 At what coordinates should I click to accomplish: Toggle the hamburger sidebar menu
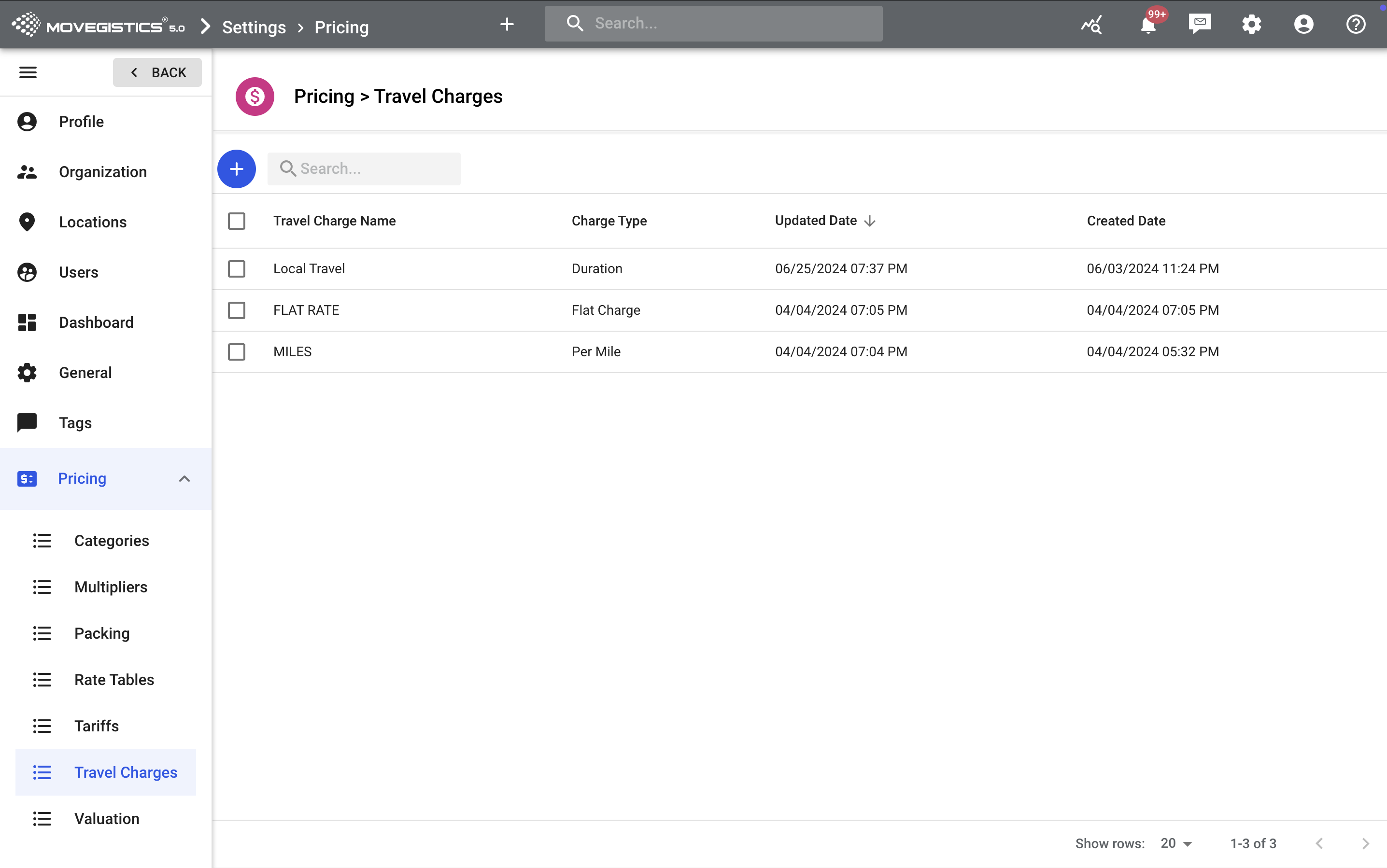click(28, 72)
